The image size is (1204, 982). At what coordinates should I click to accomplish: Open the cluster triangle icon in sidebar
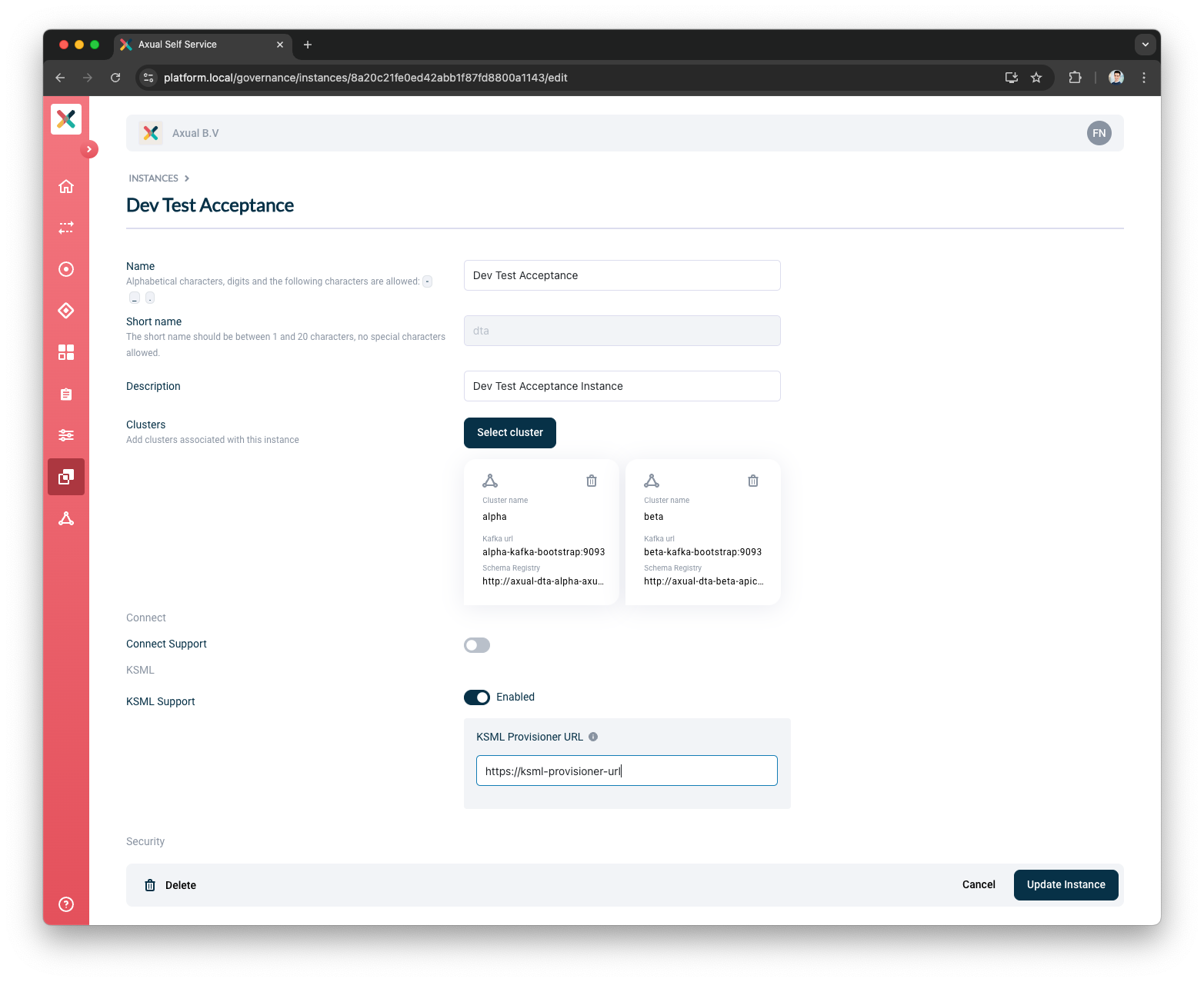tap(66, 518)
